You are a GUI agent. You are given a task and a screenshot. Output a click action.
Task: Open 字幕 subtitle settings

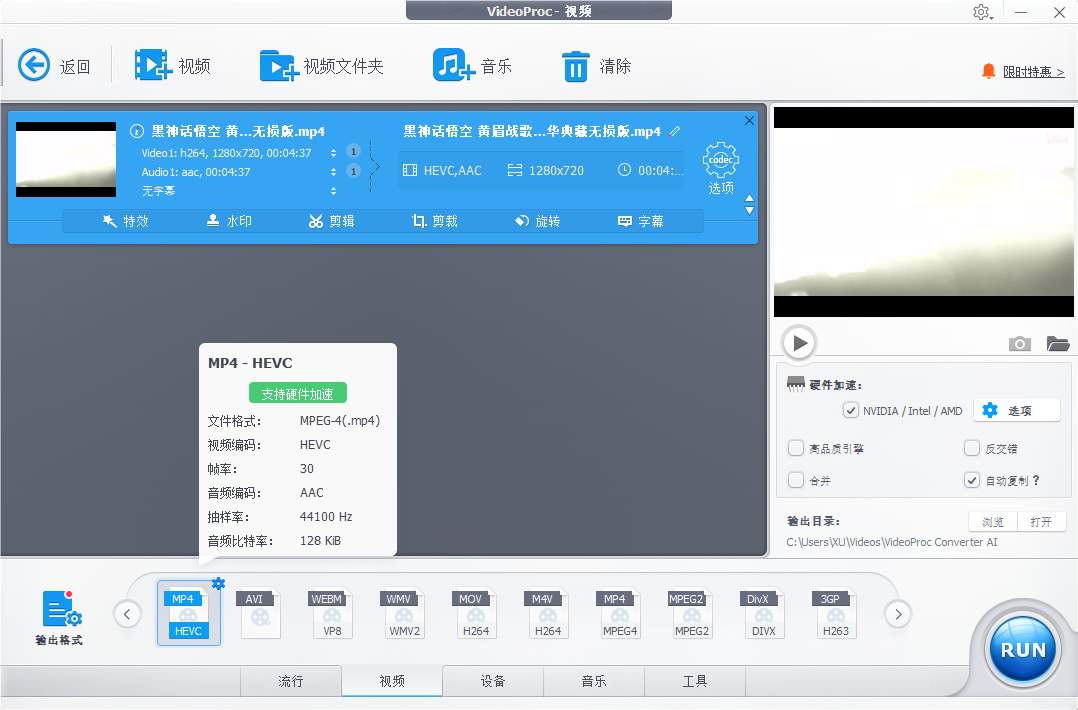[x=643, y=221]
